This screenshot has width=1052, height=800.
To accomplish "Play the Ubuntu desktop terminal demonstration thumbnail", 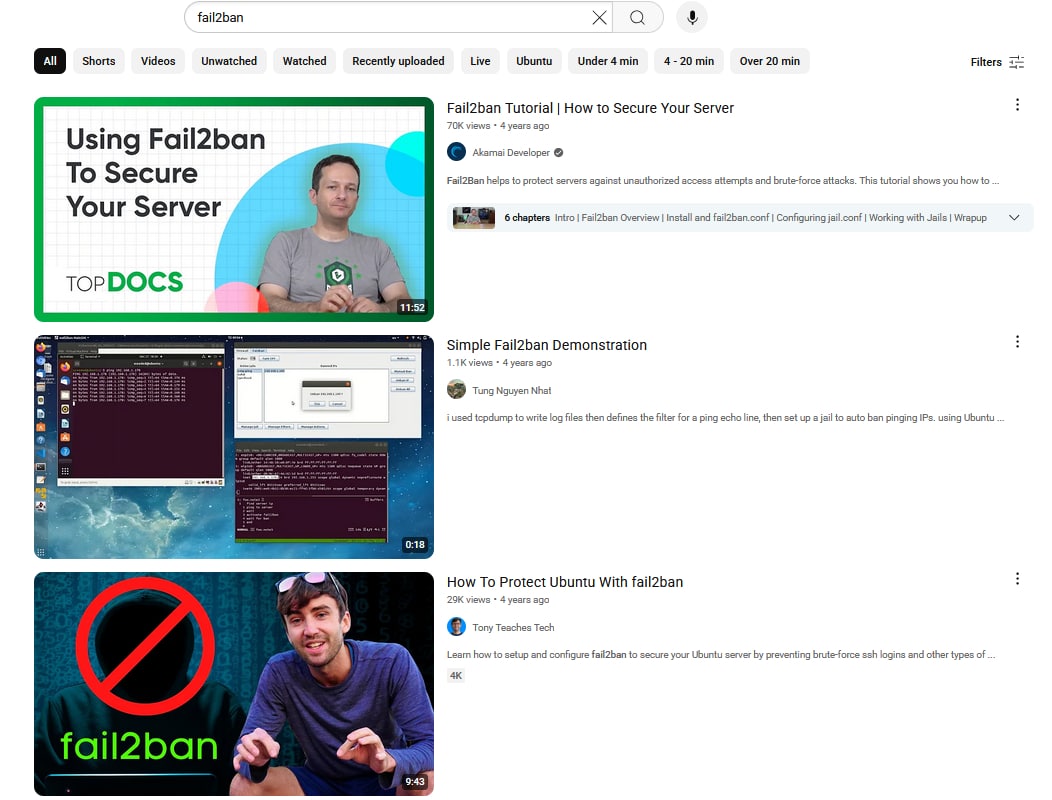I will coord(233,447).
